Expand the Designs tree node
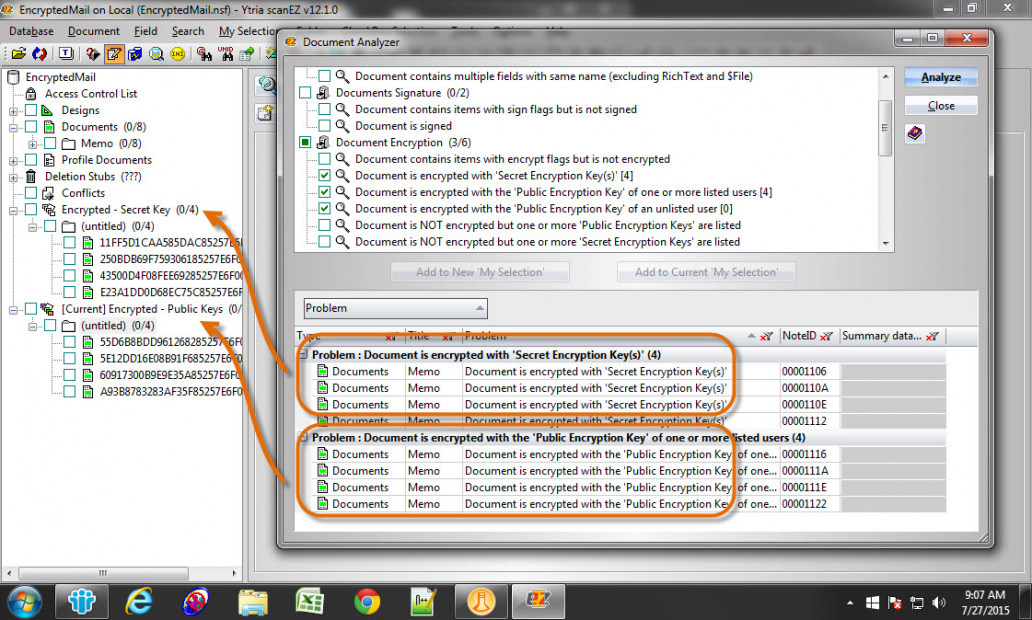This screenshot has width=1032, height=620. pyautogui.click(x=13, y=111)
